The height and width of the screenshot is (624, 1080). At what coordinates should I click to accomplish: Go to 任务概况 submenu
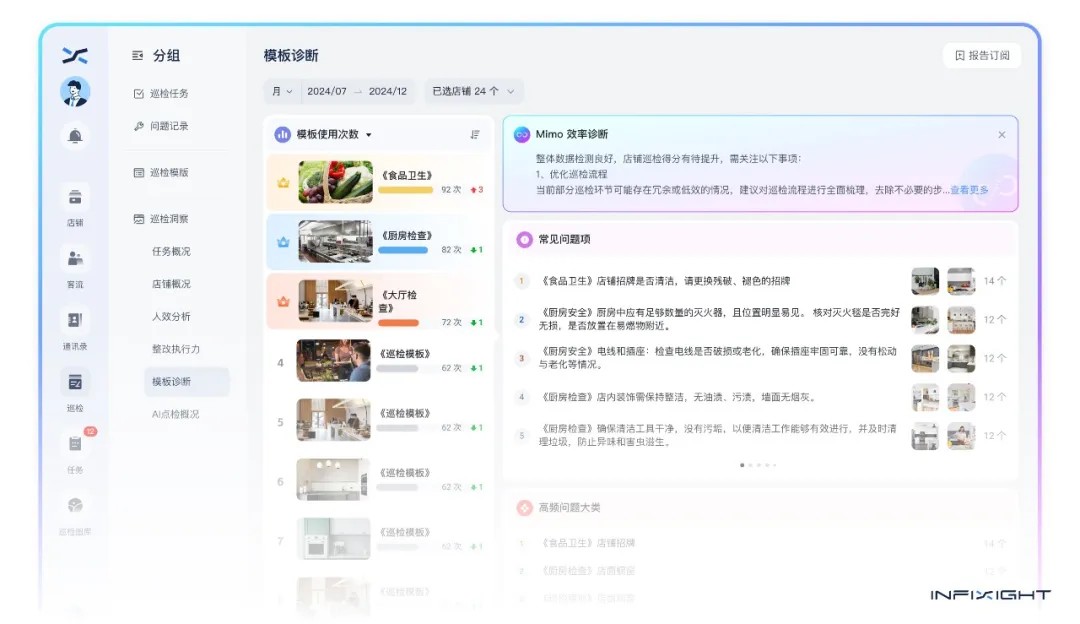pos(172,251)
